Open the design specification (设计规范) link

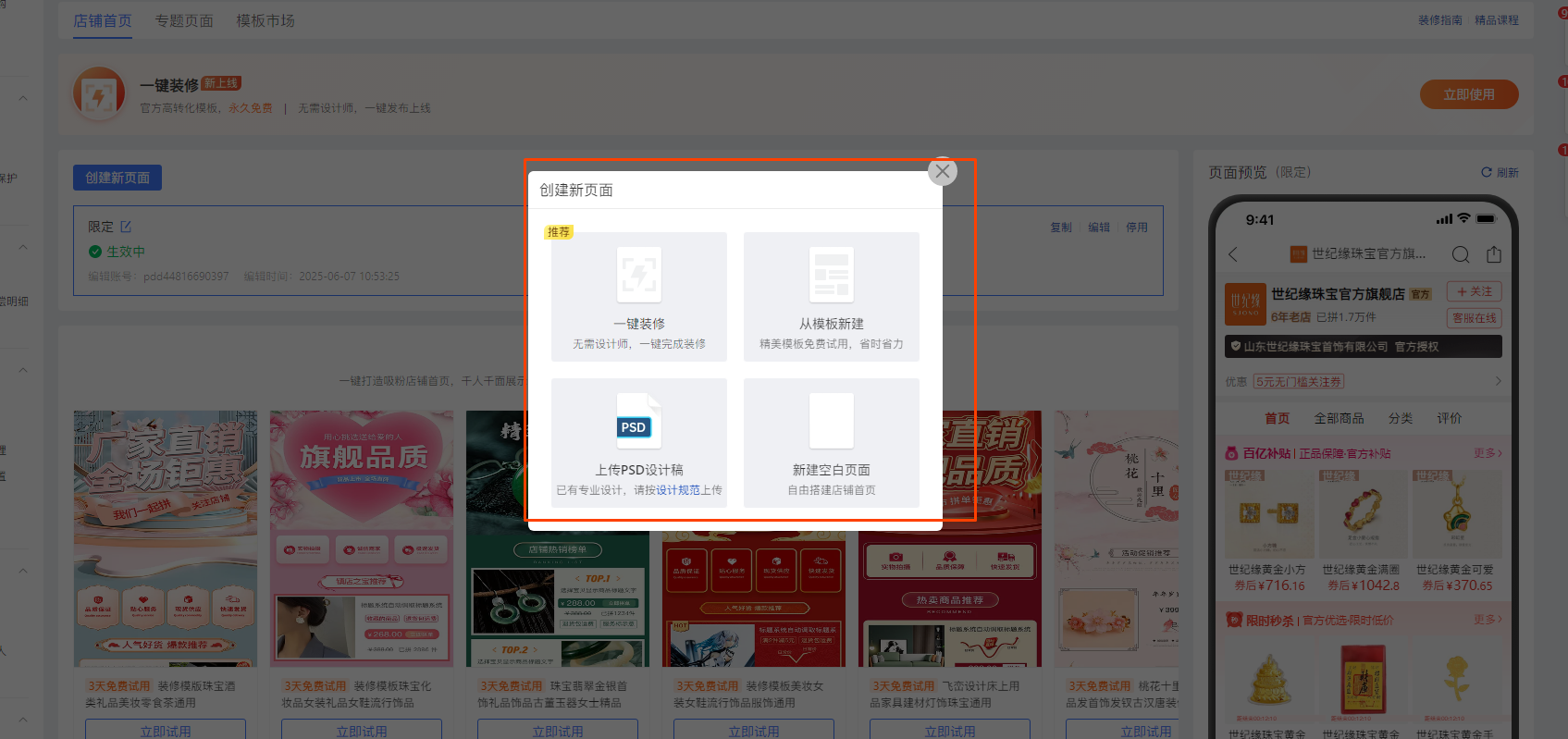pos(678,490)
